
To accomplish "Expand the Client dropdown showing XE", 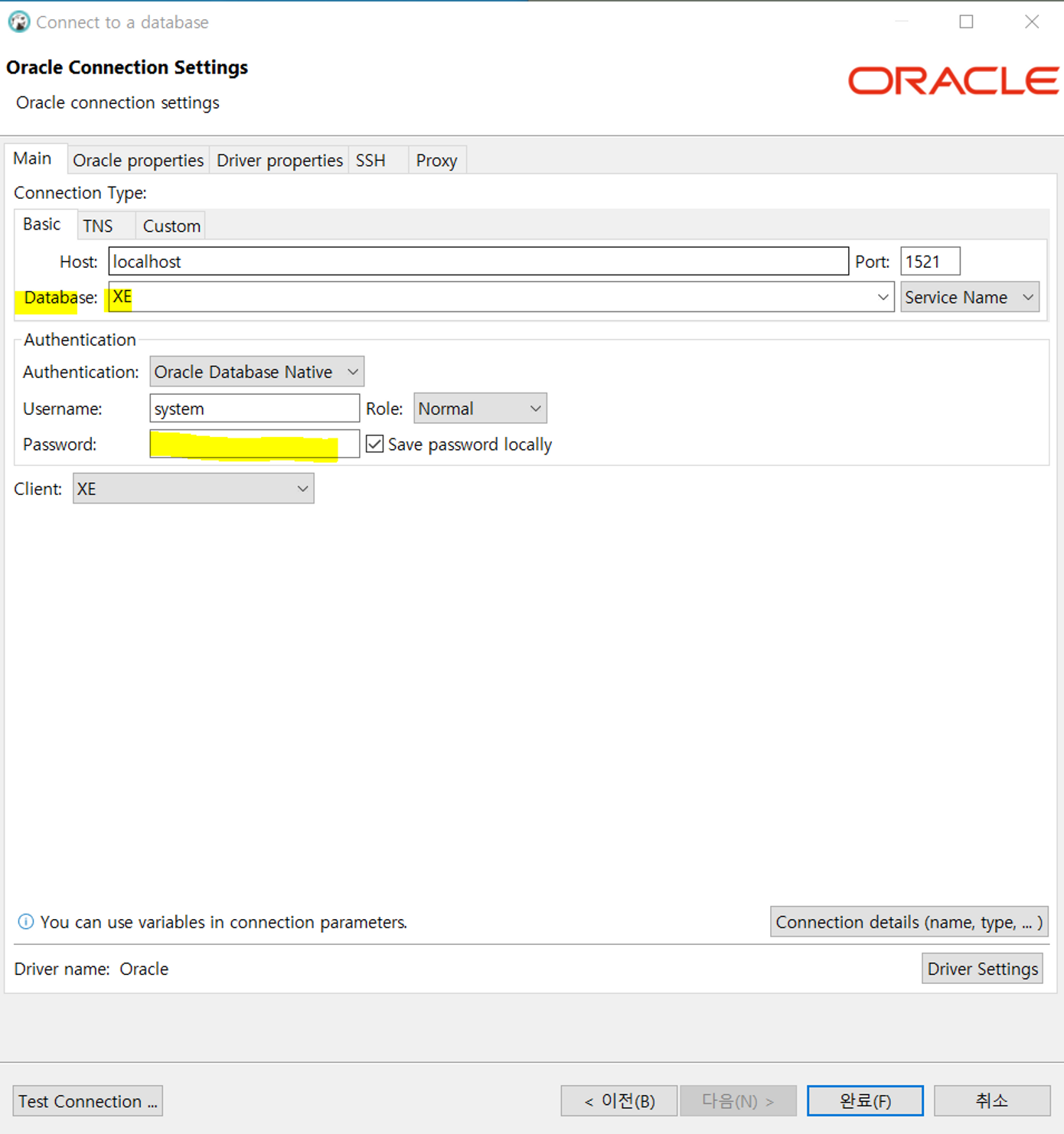I will pos(194,489).
